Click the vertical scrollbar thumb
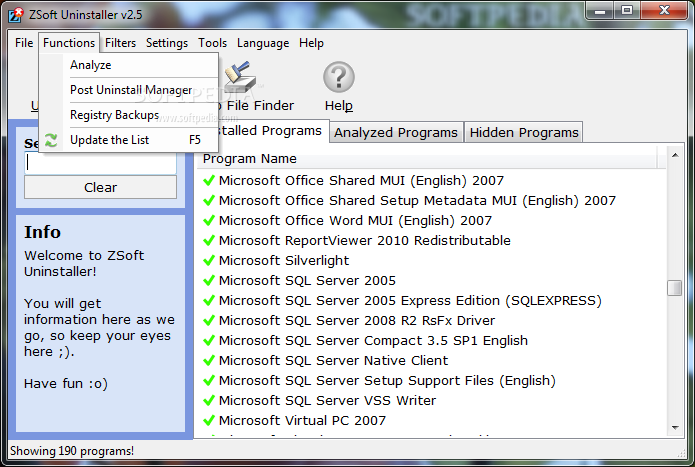This screenshot has width=695, height=467. point(675,288)
